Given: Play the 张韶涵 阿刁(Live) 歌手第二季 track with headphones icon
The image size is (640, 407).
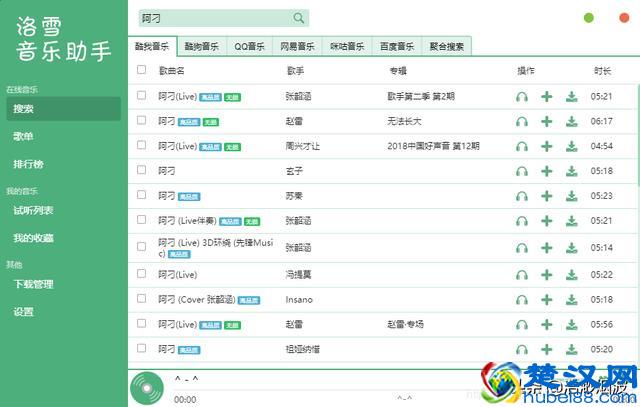Looking at the screenshot, I should tap(522, 97).
